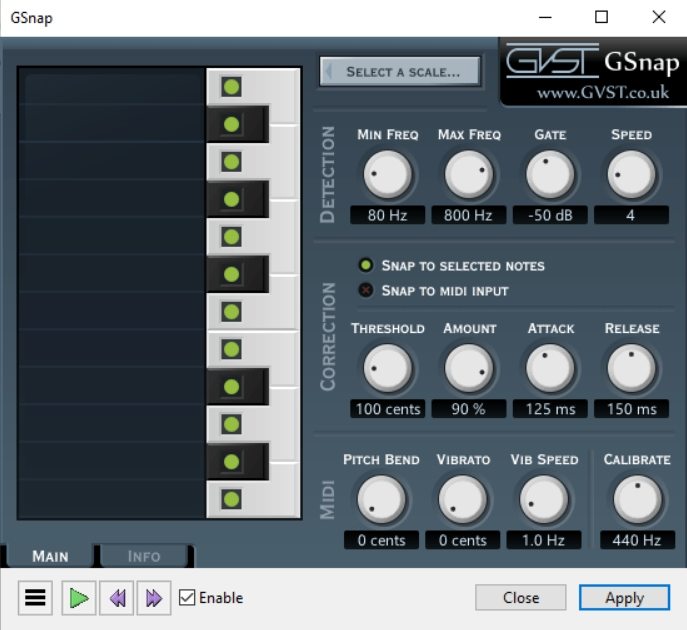This screenshot has width=687, height=630.
Task: Toggle the F note light on the fourth white key
Action: click(231, 312)
